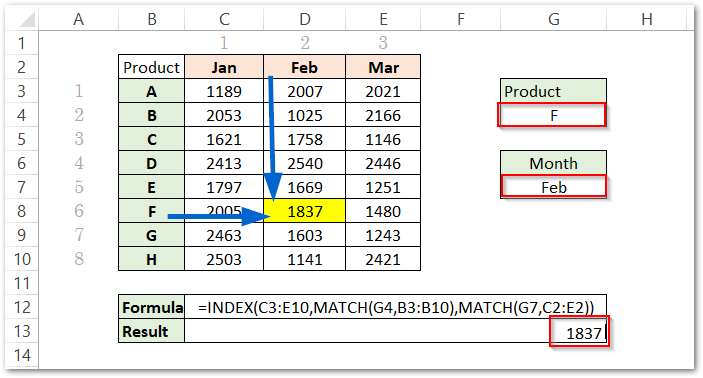
Task: Click cell with value 1025
Action: tap(305, 115)
